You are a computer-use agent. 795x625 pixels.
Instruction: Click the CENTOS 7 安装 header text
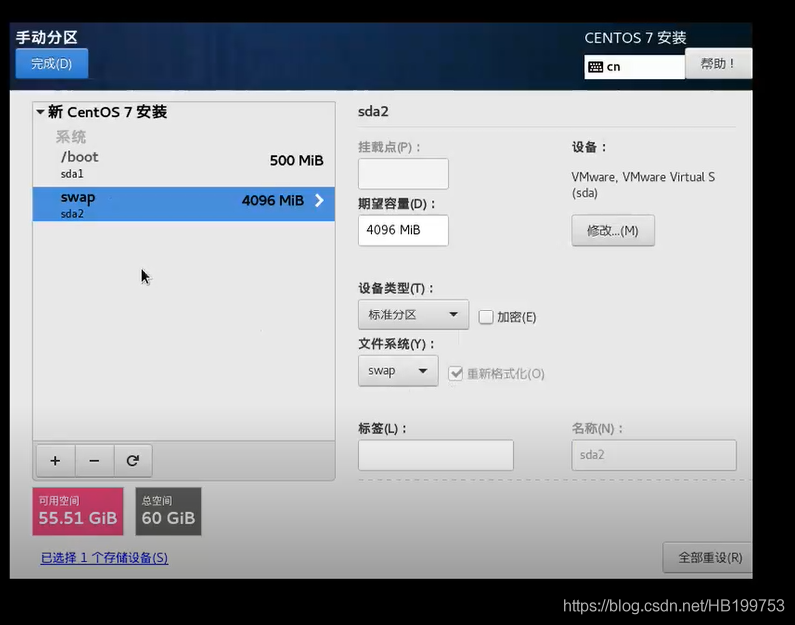click(635, 38)
